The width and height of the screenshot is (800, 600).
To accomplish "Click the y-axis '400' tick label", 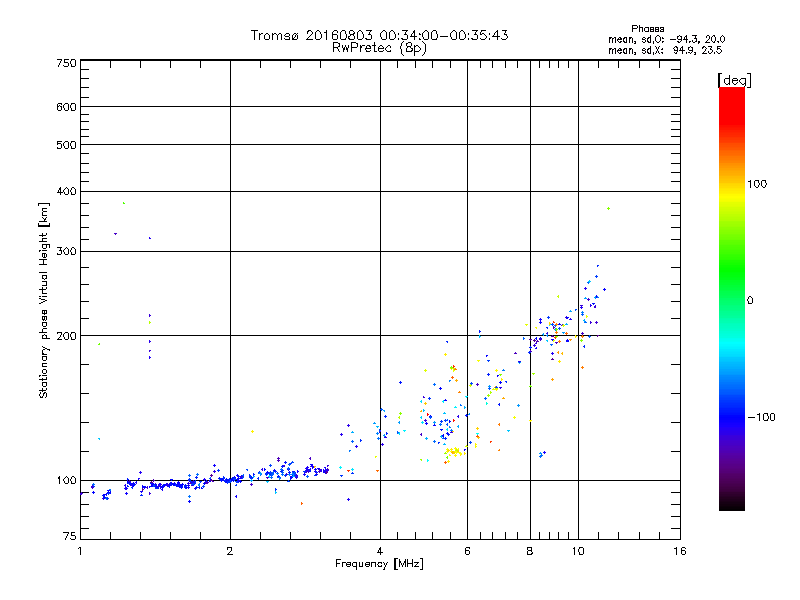I will coord(66,191).
